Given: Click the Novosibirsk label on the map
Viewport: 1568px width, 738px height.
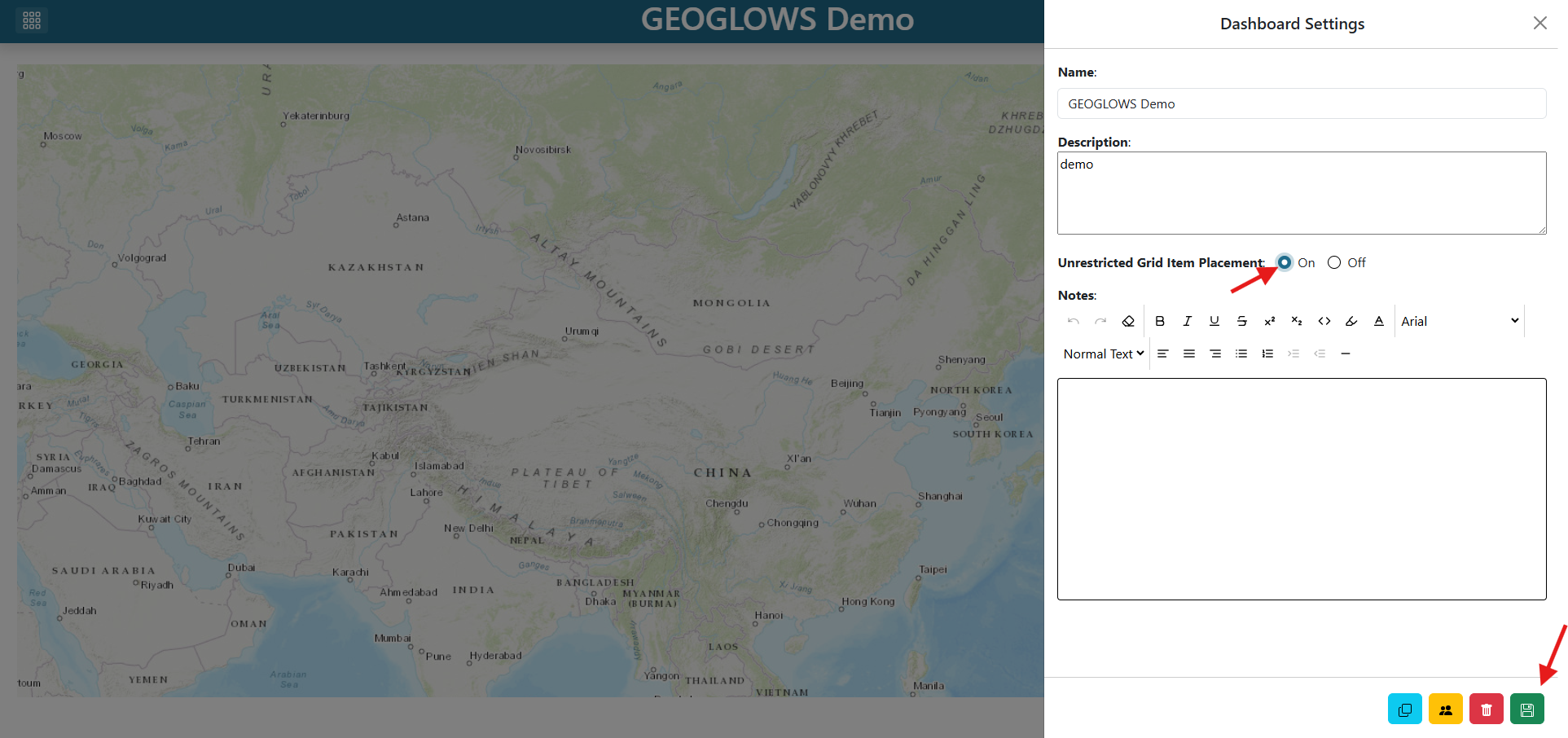Looking at the screenshot, I should (x=543, y=150).
